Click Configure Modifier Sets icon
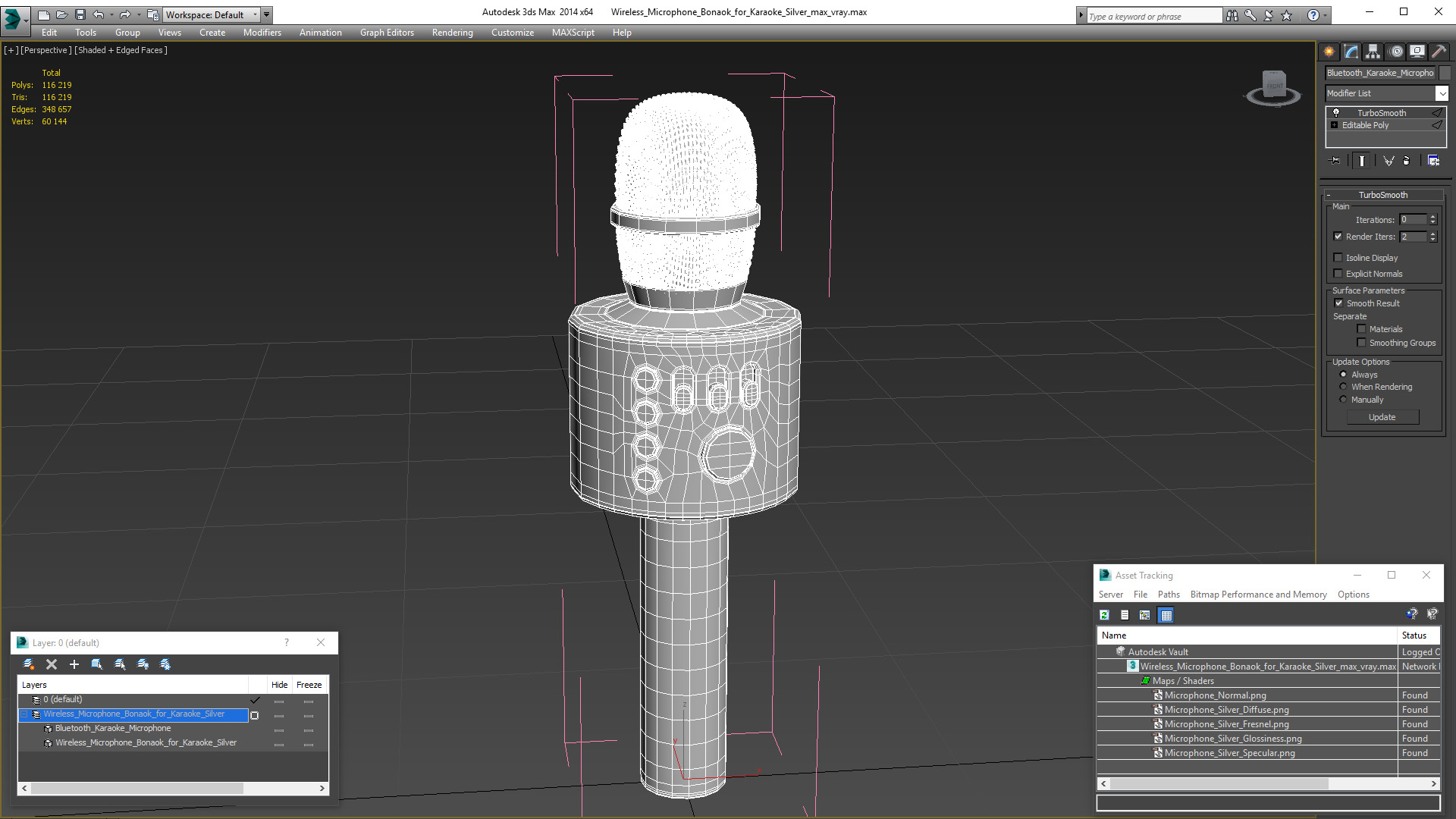Image resolution: width=1456 pixels, height=819 pixels. pos(1433,161)
